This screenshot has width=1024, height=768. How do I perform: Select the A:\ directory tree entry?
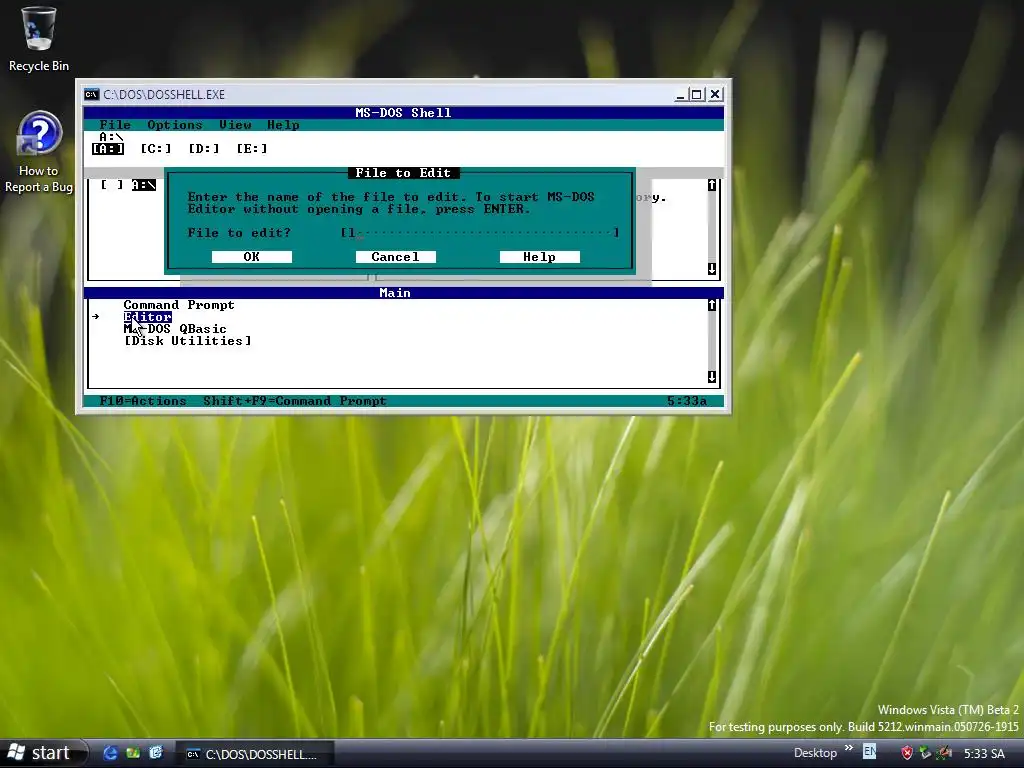pos(144,185)
